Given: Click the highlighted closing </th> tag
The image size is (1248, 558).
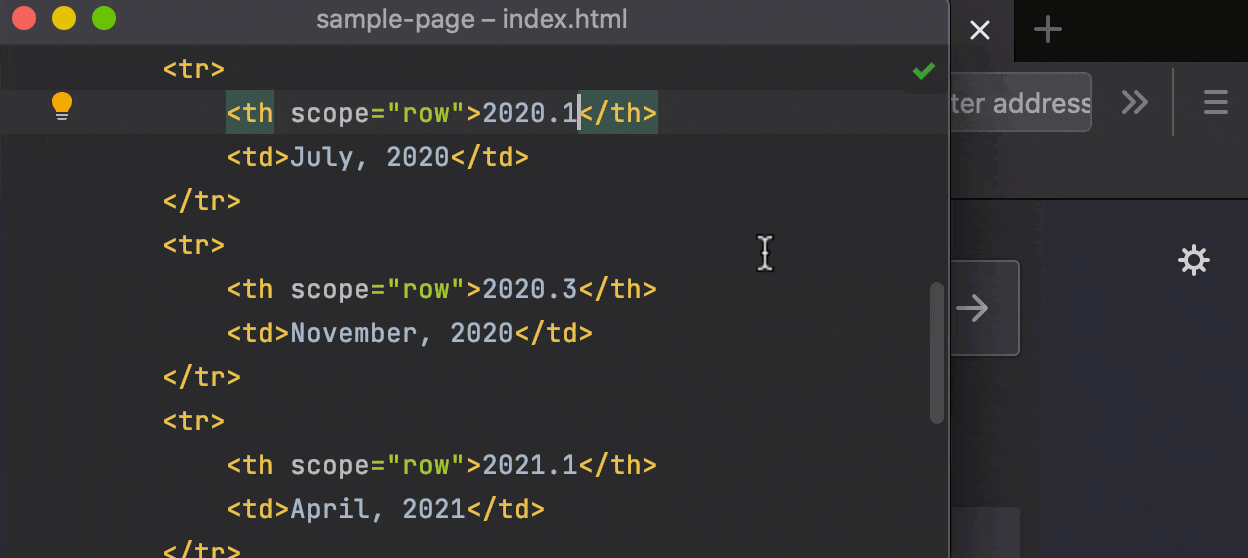Looking at the screenshot, I should coord(619,113).
